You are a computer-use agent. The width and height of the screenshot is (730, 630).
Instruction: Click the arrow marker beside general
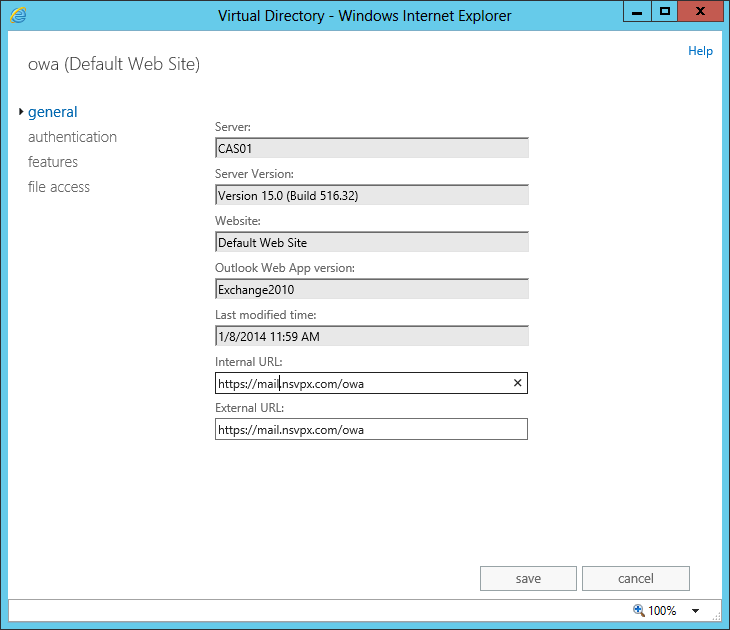(21, 112)
